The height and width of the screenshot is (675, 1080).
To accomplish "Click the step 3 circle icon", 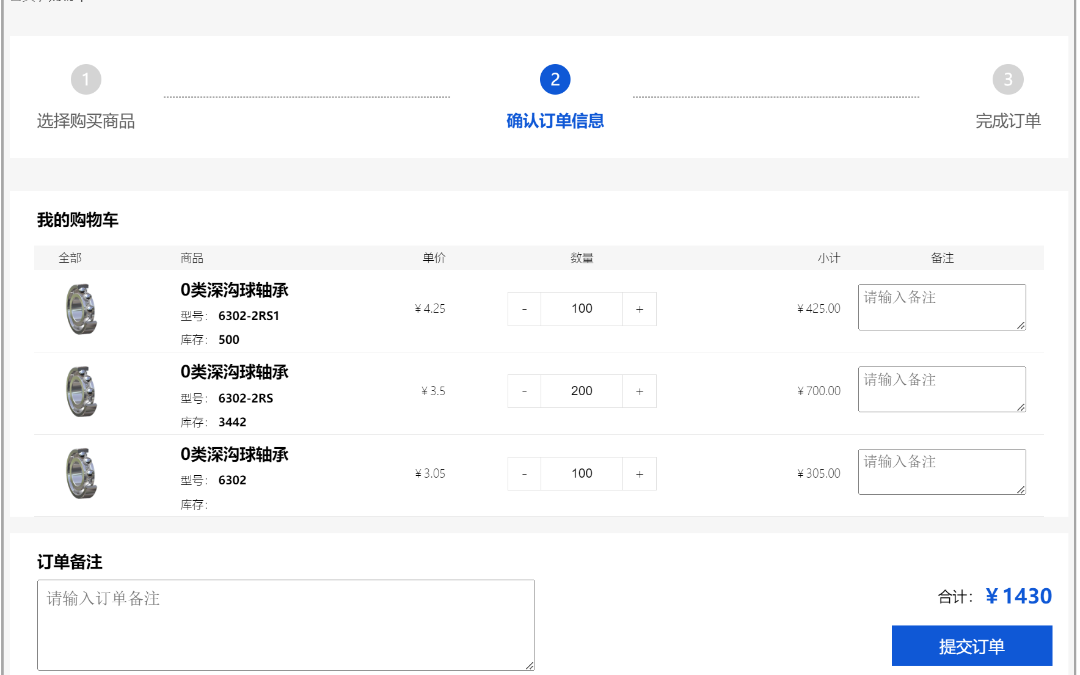I will coord(1007,79).
